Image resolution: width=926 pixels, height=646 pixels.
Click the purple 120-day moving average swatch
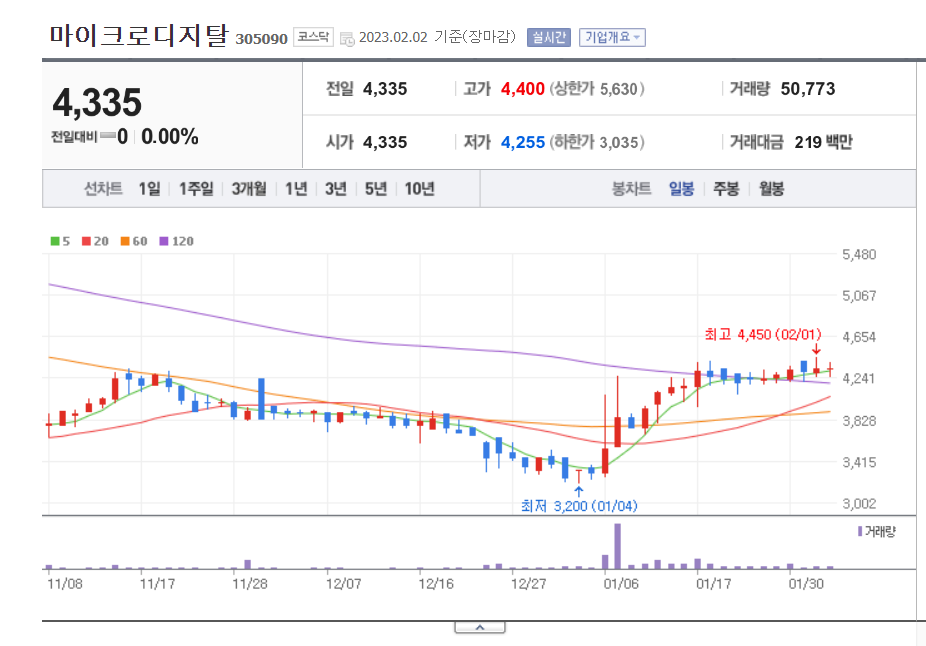(164, 241)
